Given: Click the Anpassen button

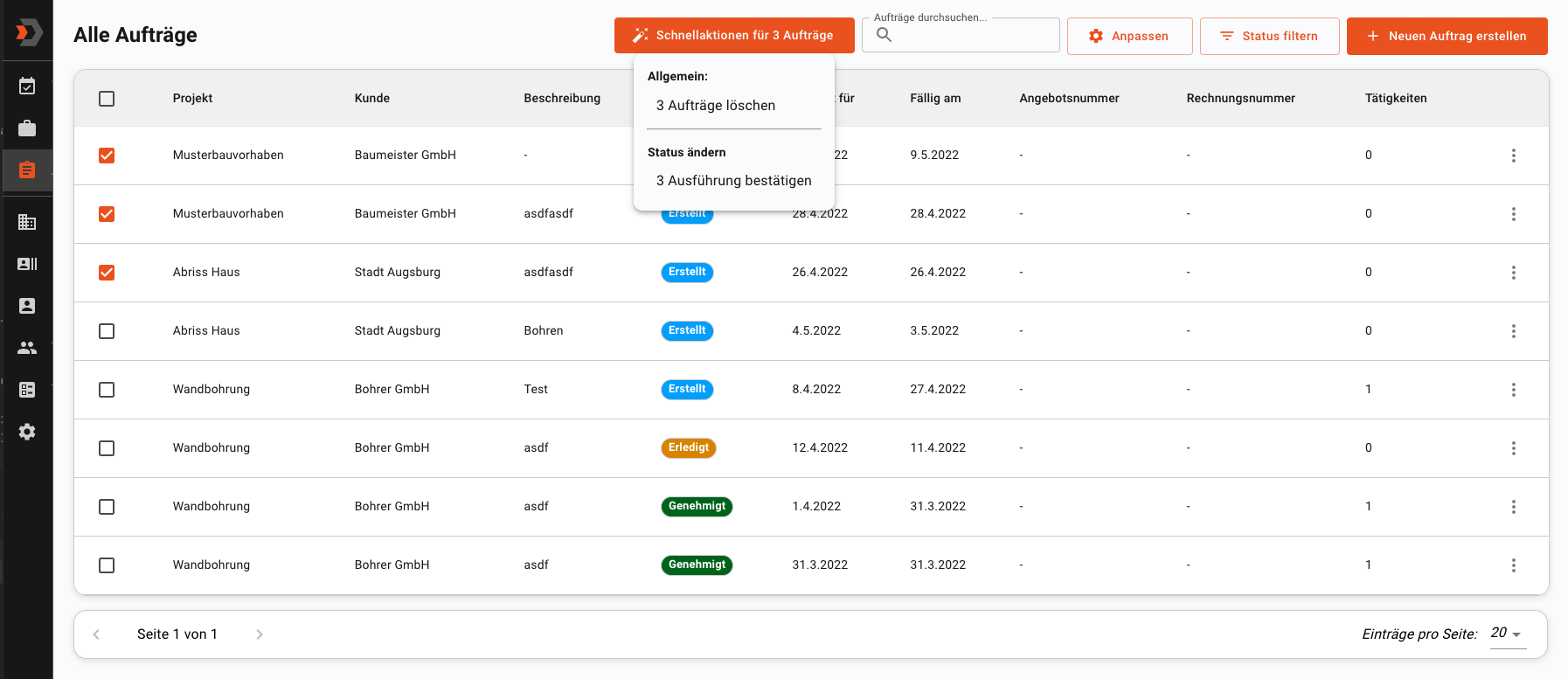Looking at the screenshot, I should pos(1129,36).
